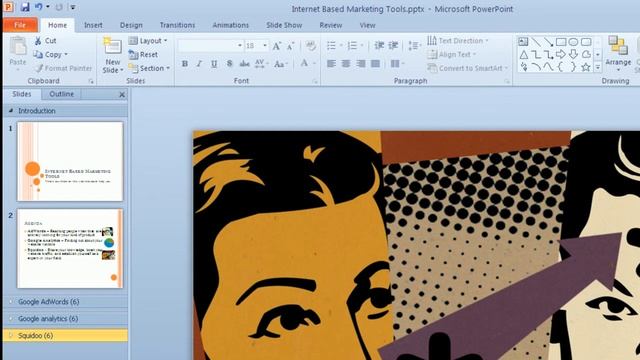Image resolution: width=640 pixels, height=360 pixels.
Task: Select the Arrow line shape
Action: pyautogui.click(x=548, y=42)
